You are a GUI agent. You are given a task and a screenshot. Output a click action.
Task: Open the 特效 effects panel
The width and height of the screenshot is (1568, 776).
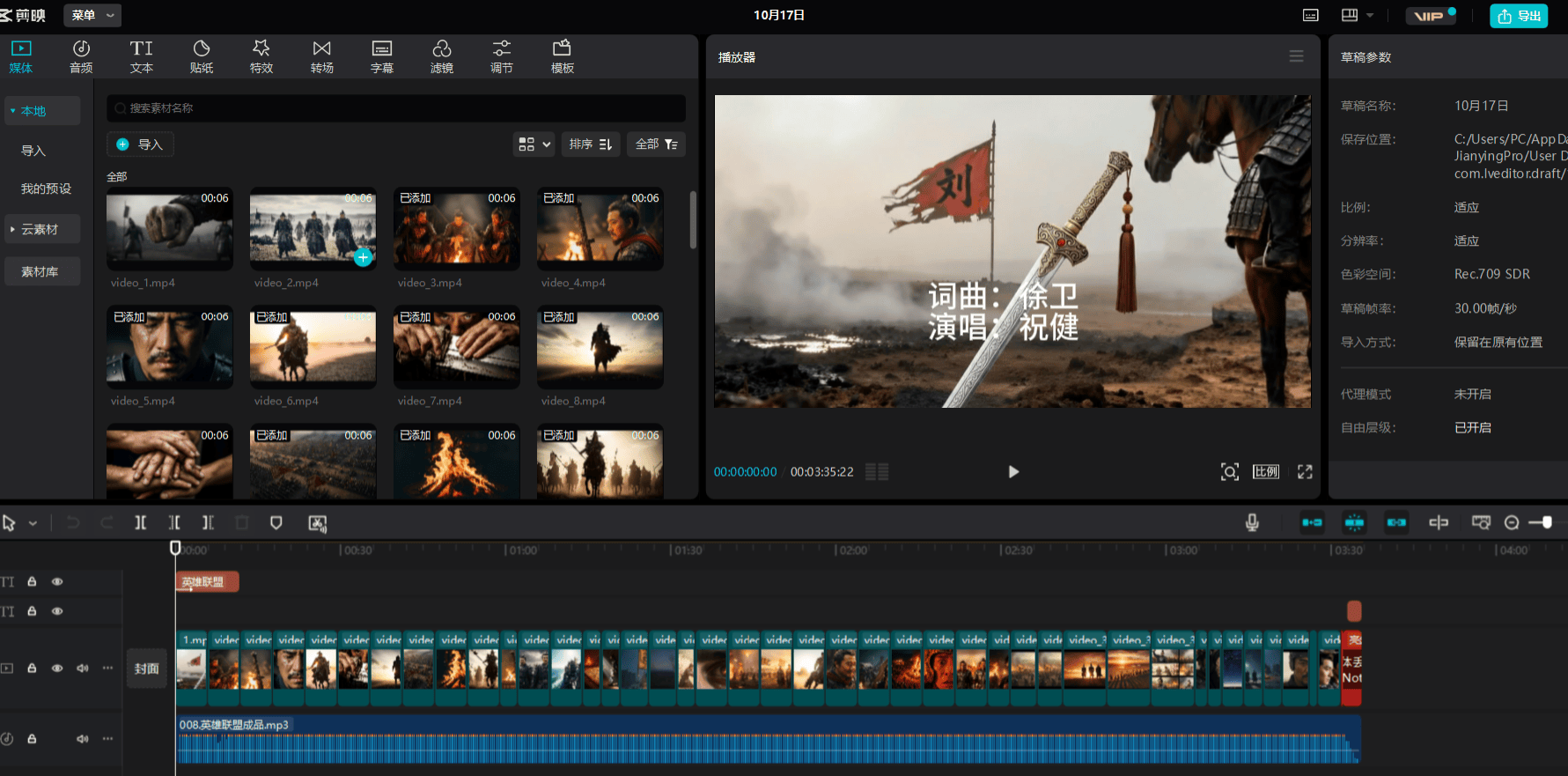pos(261,56)
